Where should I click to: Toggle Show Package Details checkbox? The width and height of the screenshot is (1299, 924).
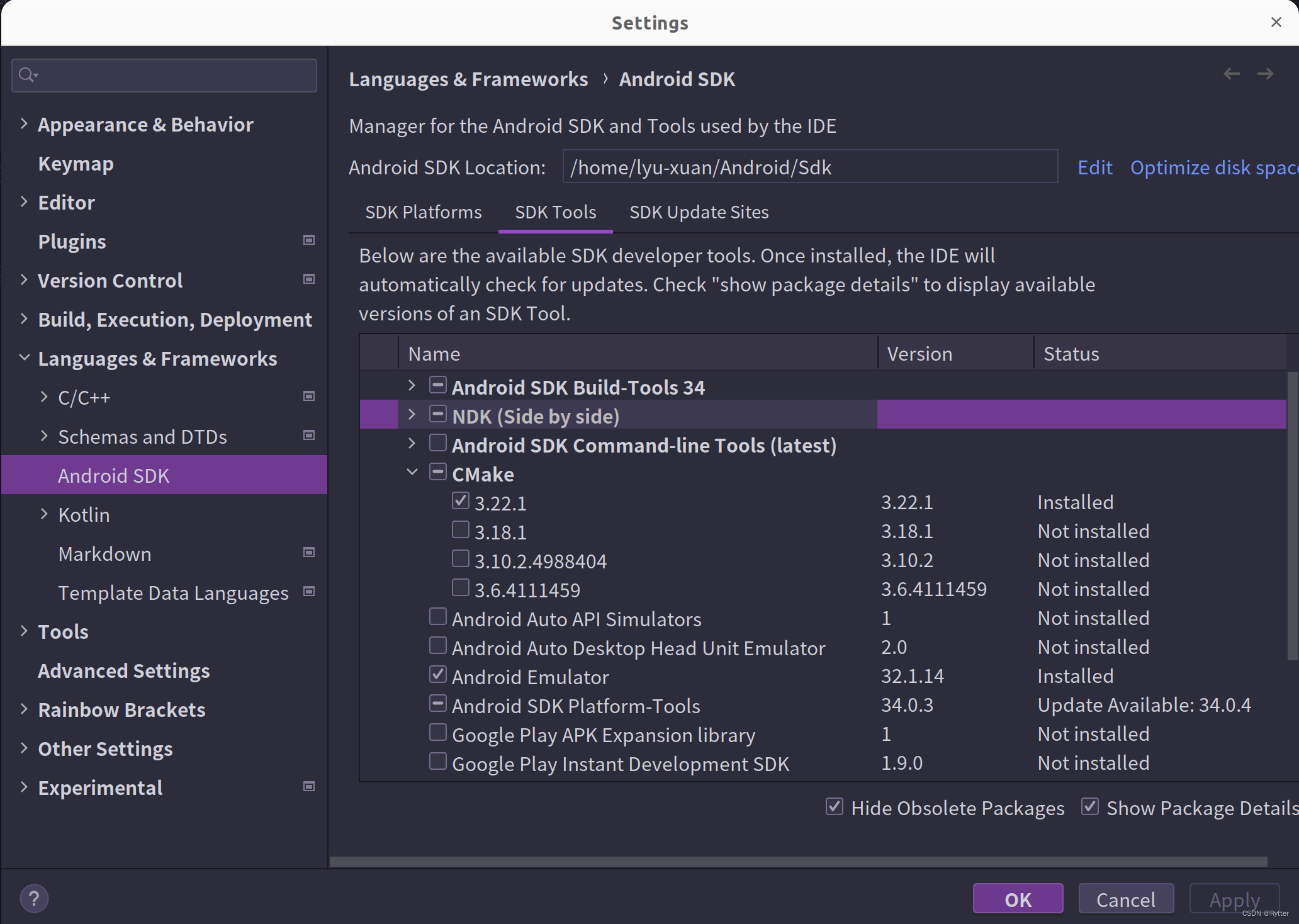(1090, 806)
